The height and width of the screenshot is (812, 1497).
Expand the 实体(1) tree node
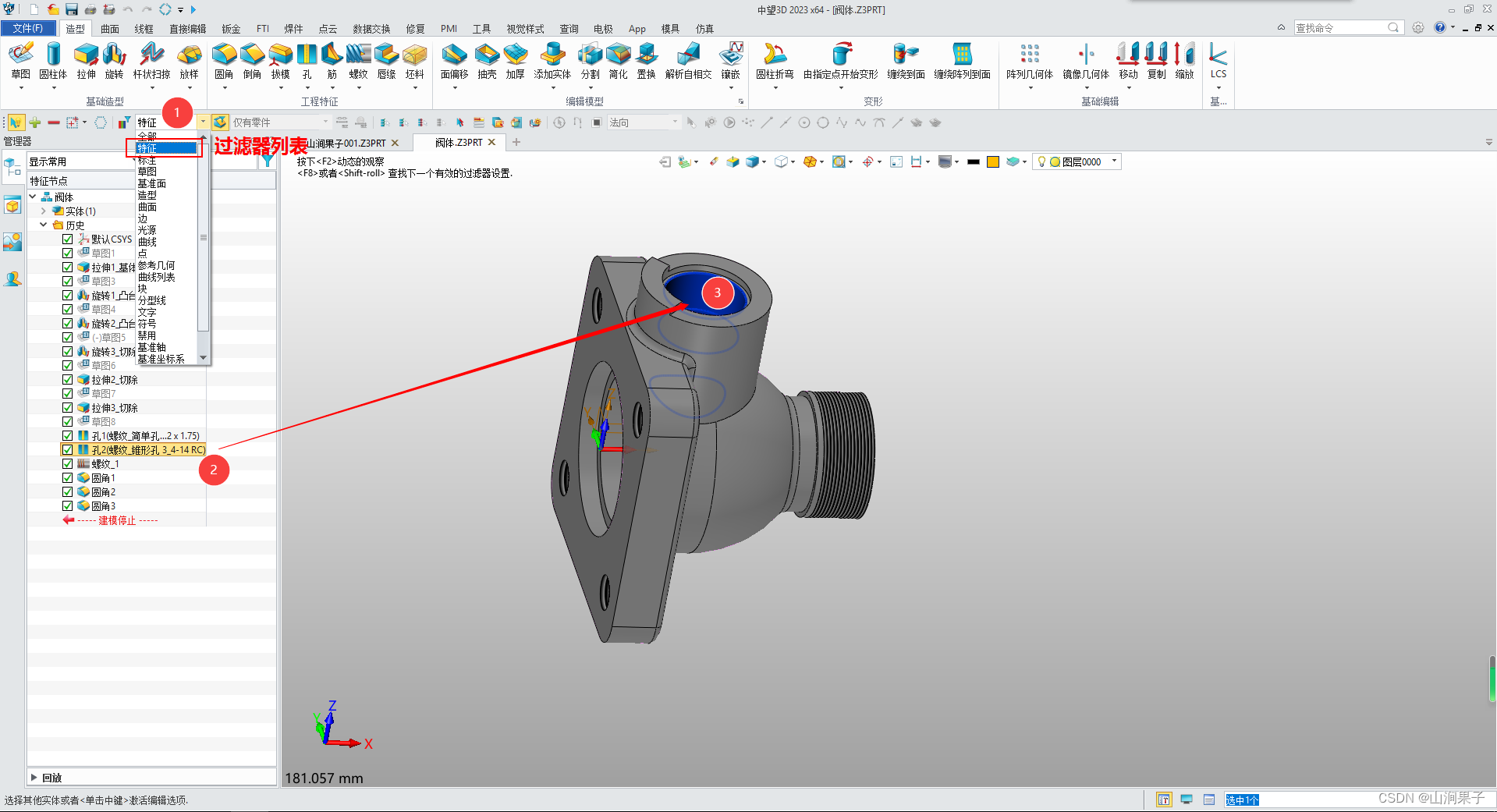coord(44,211)
